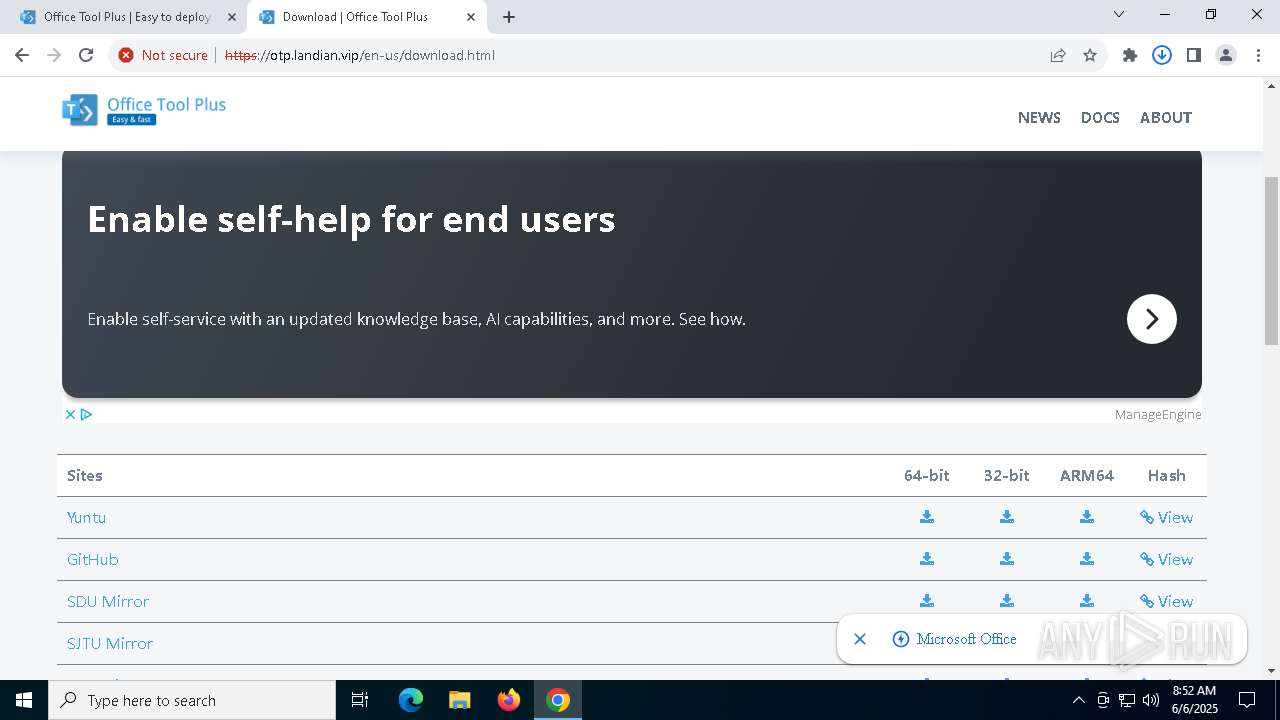Open the Yuntu site link
The height and width of the screenshot is (720, 1280).
86,517
